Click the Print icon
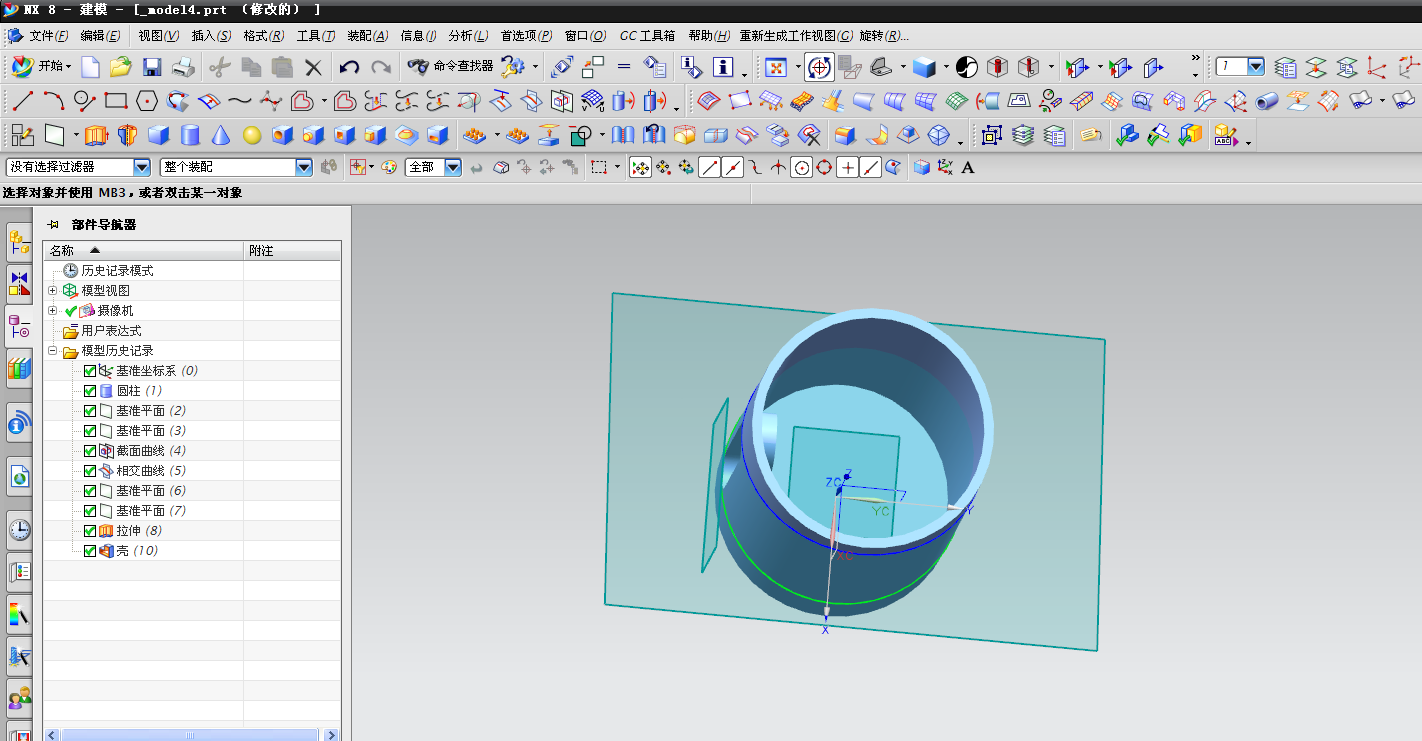 (183, 67)
